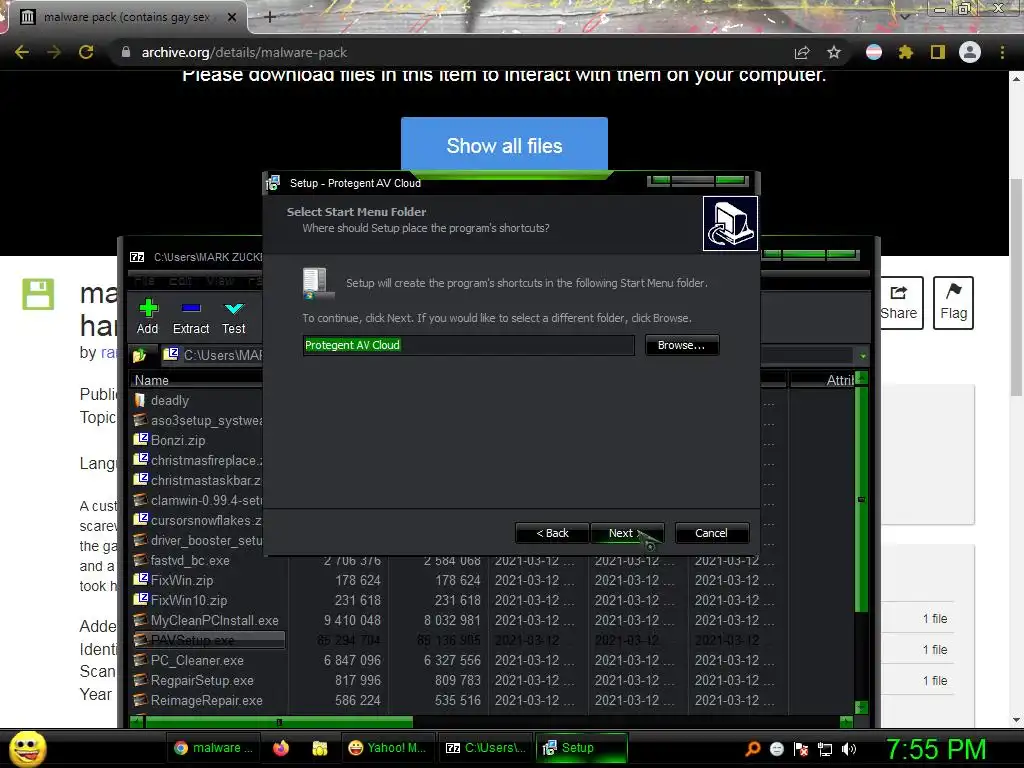This screenshot has height=768, width=1024.
Task: Switch to Yahoo Messenger taskbar item
Action: (x=387, y=748)
